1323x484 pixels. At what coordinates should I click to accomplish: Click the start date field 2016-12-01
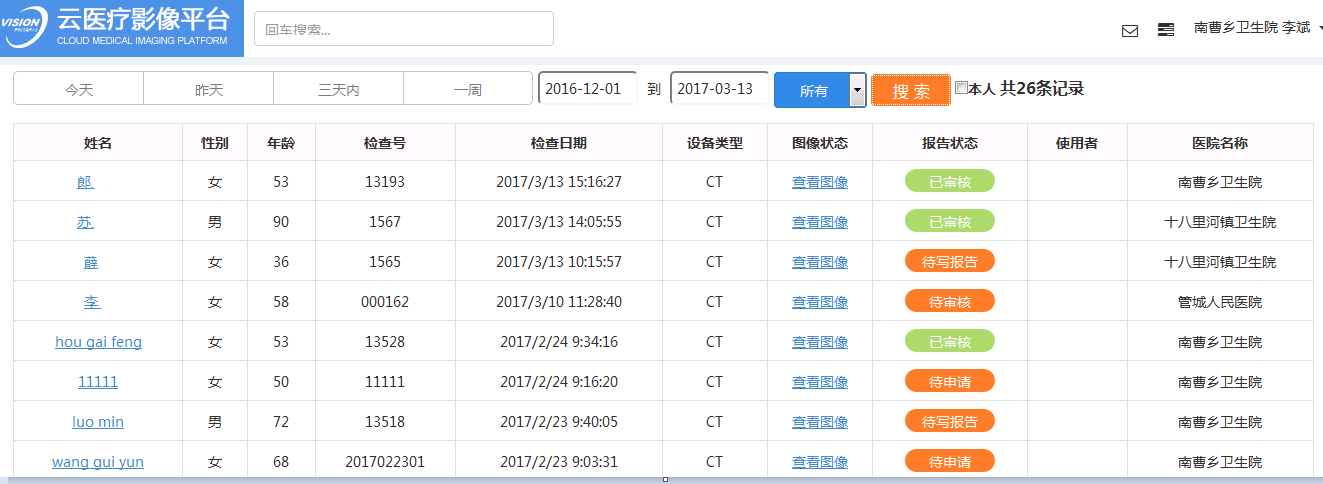coord(587,89)
